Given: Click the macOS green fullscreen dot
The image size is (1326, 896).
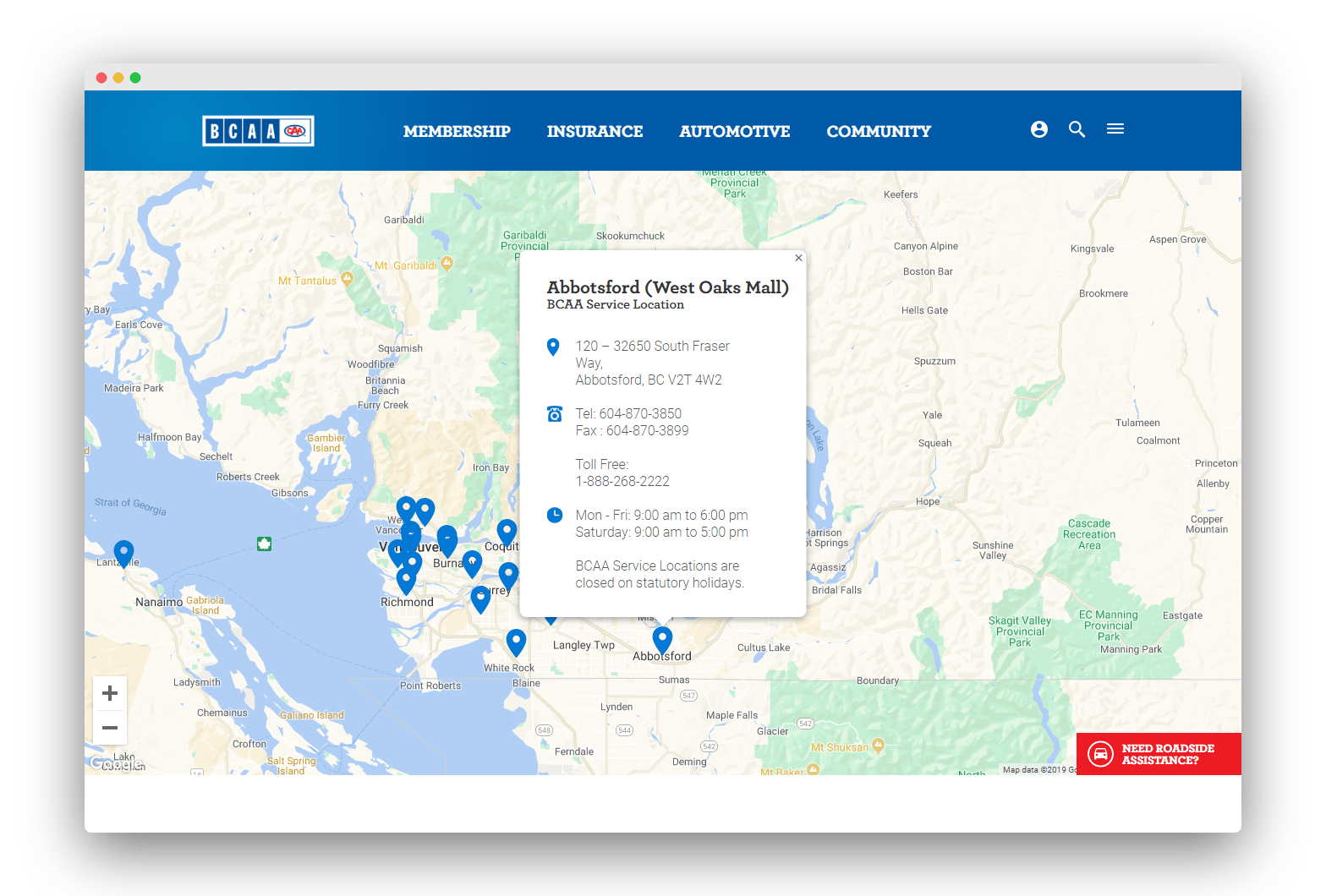Looking at the screenshot, I should pos(135,78).
